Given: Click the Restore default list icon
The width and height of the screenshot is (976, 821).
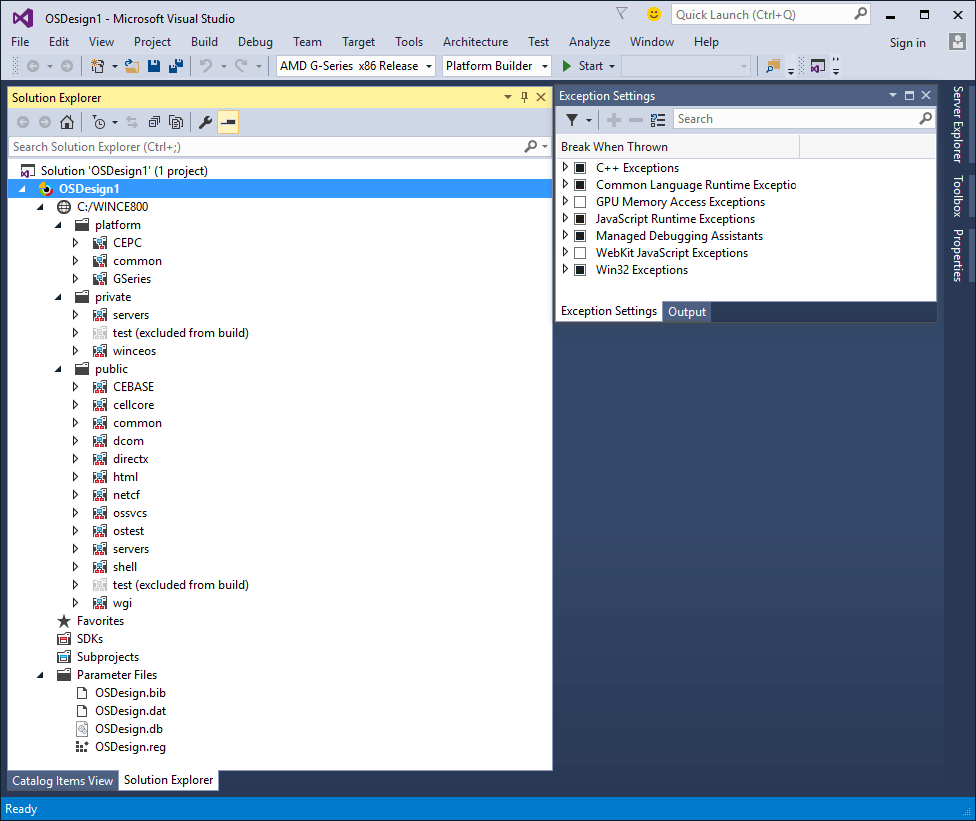Looking at the screenshot, I should tap(658, 120).
